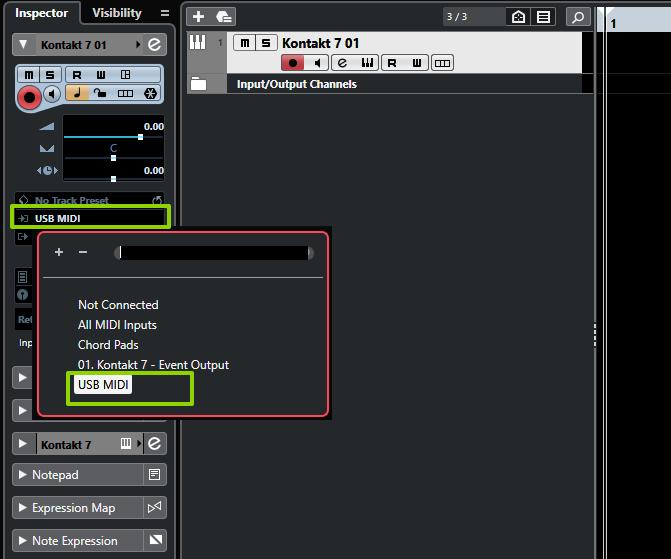Screen dimensions: 671x559
Task: Switch to the Visibility tab
Action: (x=117, y=13)
